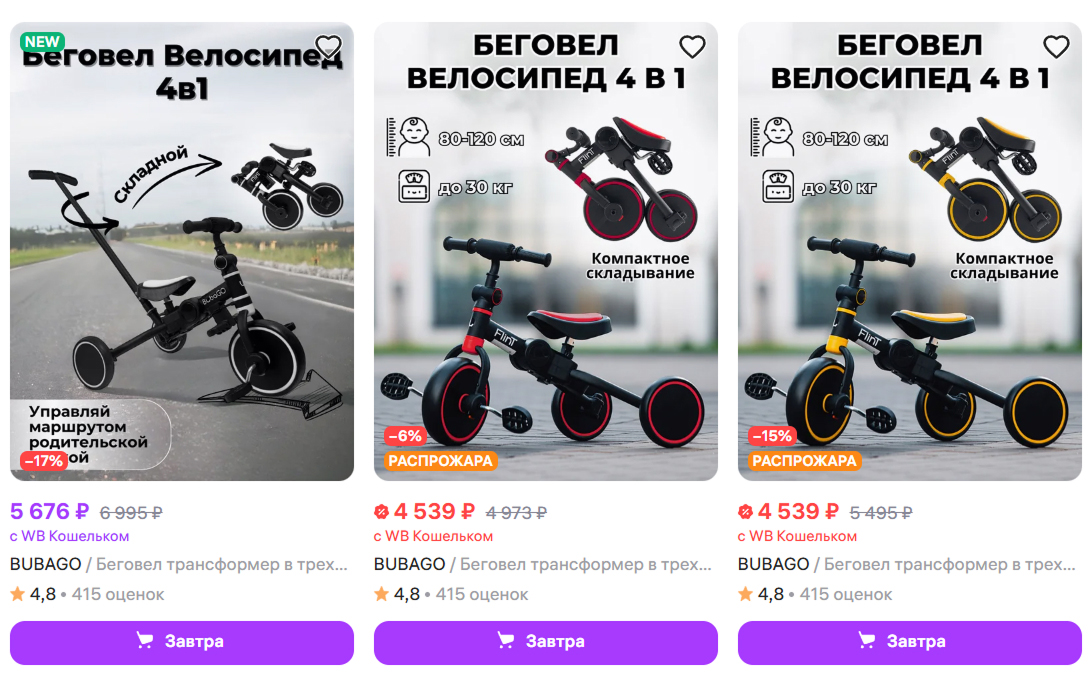Toggle favorite heart on the yellow Flint bike

coord(1056,47)
